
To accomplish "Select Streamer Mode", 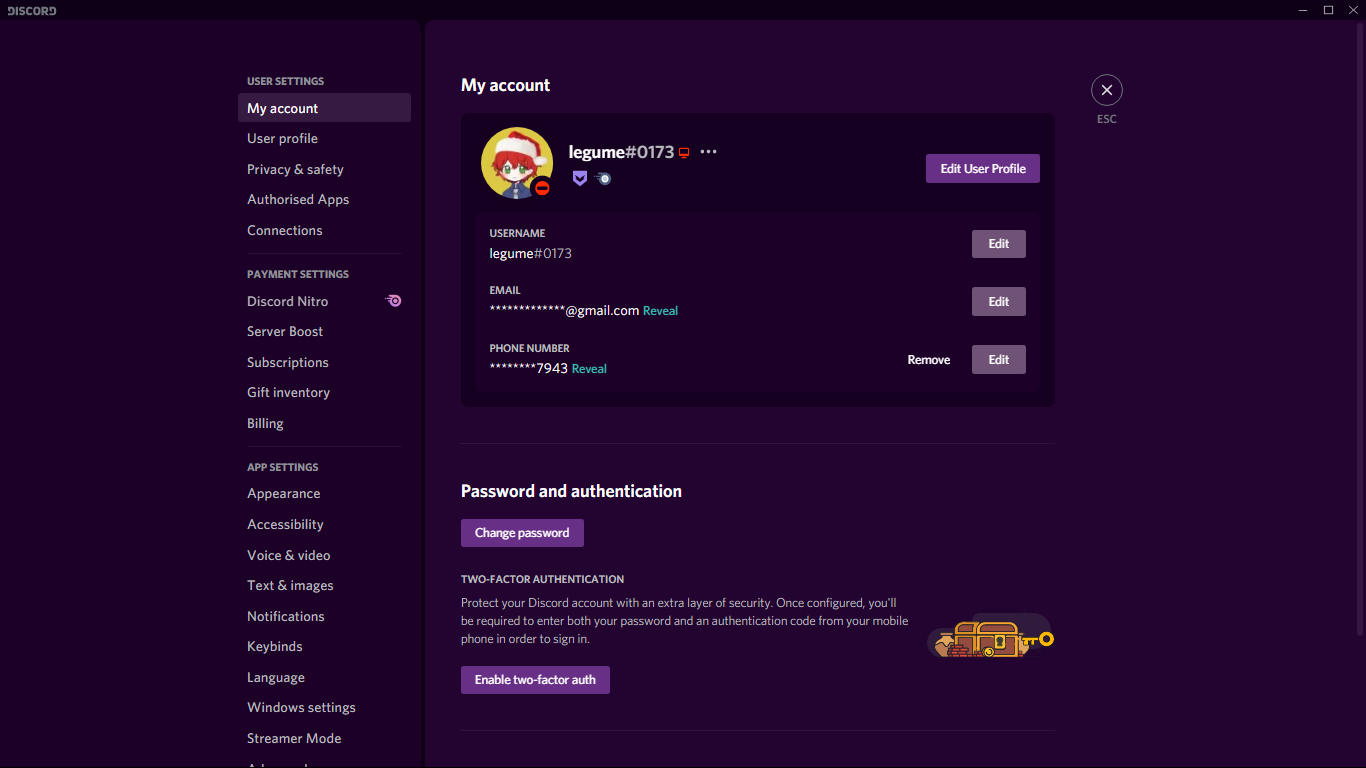I will click(324, 738).
